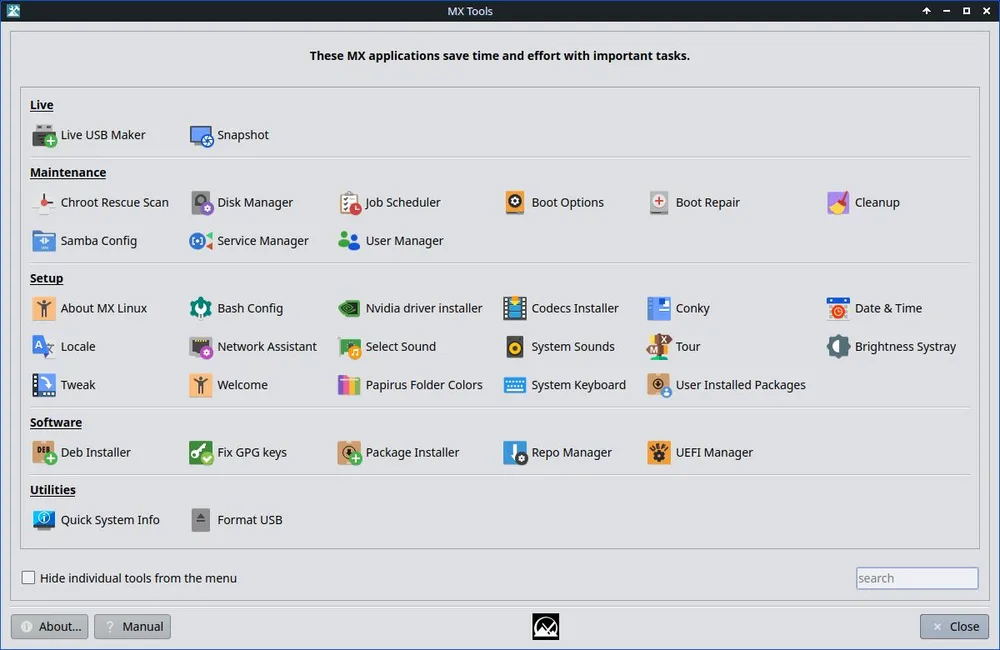Open the Select Sound icon
The width and height of the screenshot is (1000, 650).
pyautogui.click(x=349, y=347)
